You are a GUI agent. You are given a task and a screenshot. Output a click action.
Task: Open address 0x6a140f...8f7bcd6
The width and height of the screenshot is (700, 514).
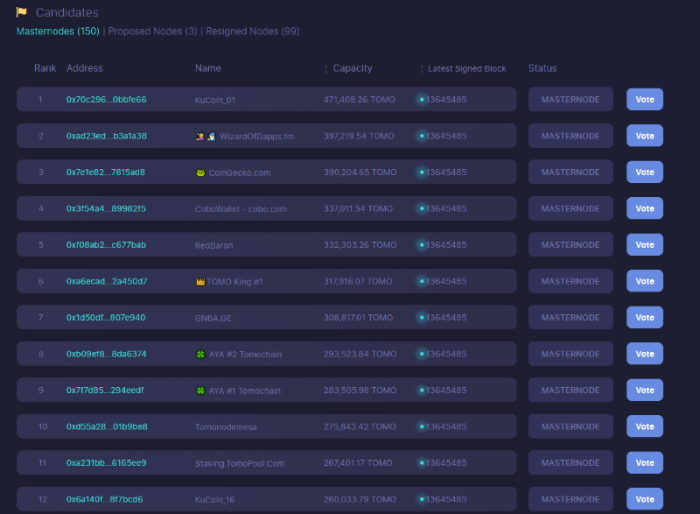[x=104, y=499]
